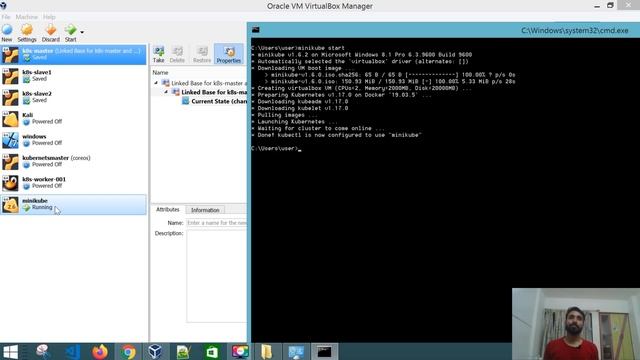Click the 'minikube start' command line text
This screenshot has width=640, height=360.
[321, 48]
